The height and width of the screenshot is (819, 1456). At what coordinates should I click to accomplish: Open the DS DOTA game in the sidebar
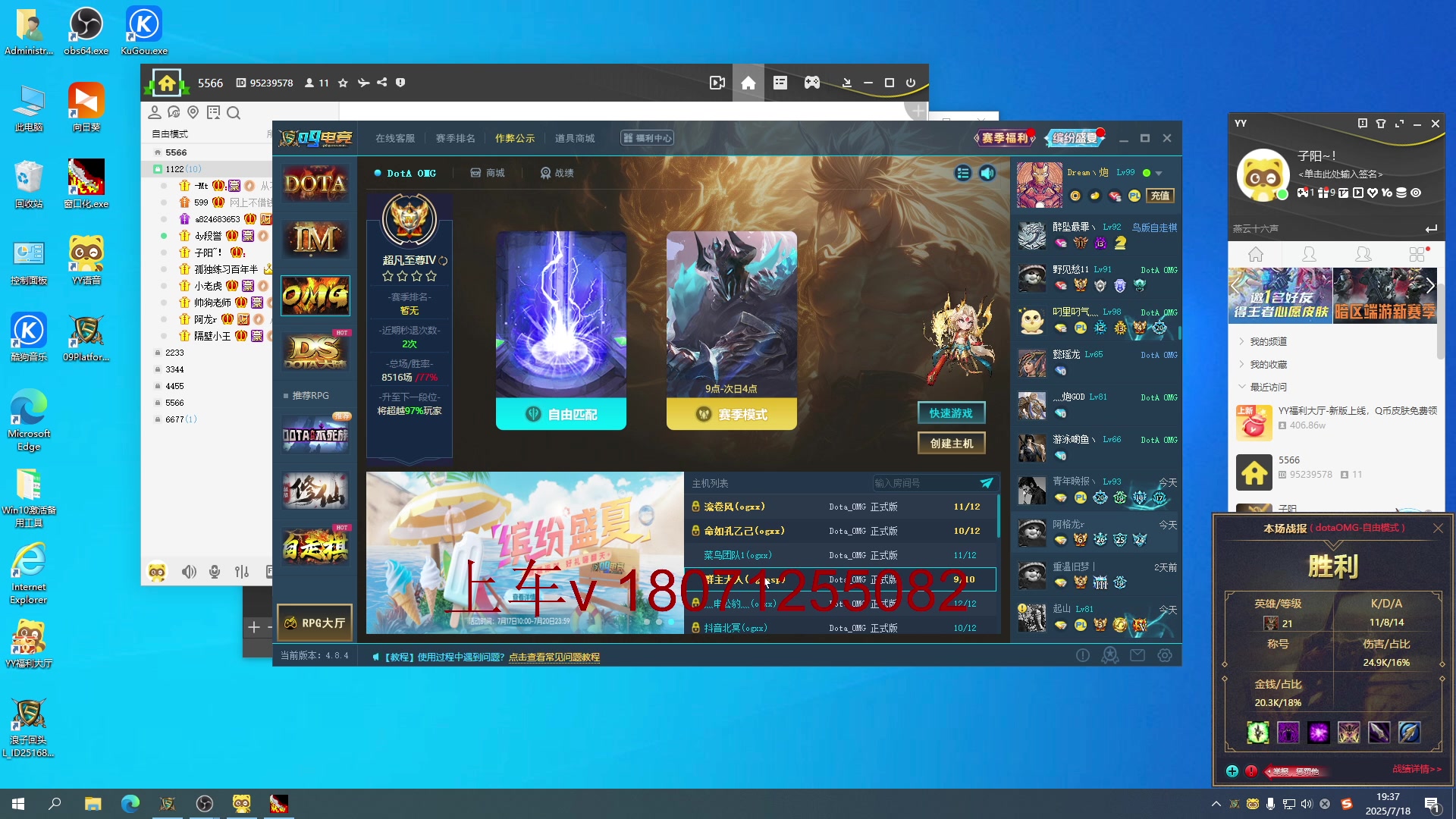pos(315,351)
